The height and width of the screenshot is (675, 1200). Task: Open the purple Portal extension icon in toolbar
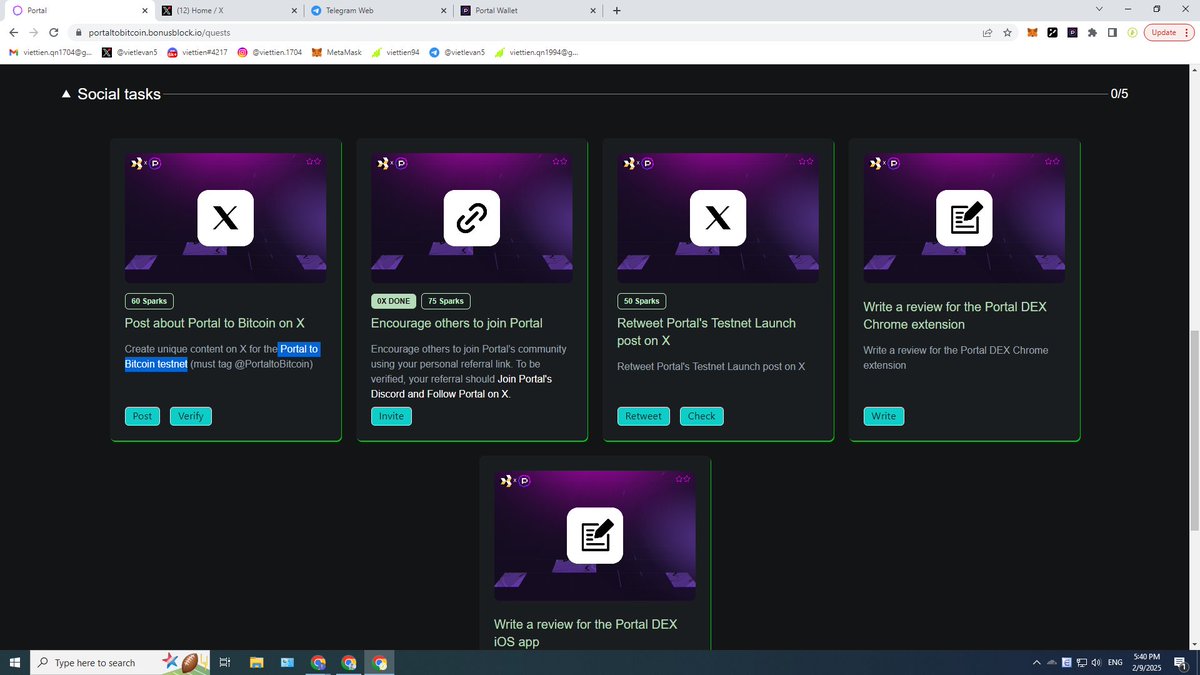[1073, 32]
